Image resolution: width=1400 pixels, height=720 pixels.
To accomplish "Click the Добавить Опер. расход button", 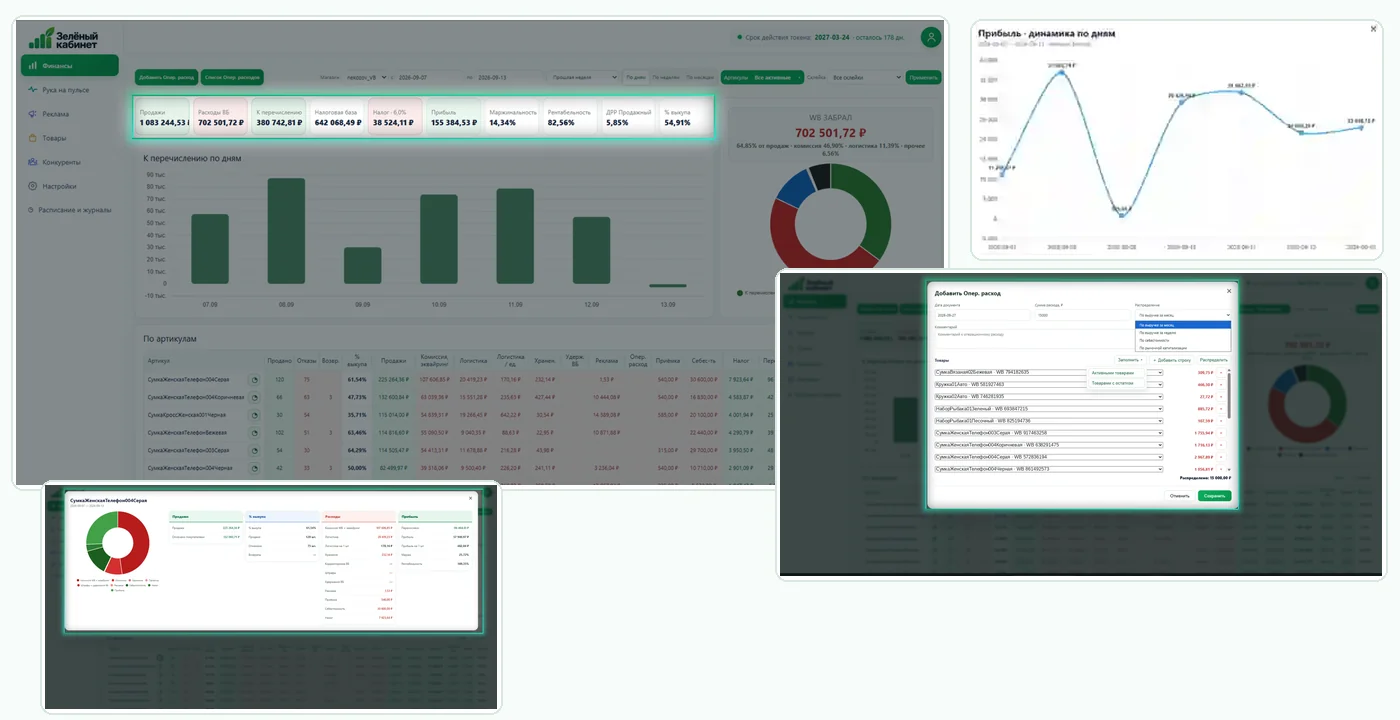I will click(165, 77).
